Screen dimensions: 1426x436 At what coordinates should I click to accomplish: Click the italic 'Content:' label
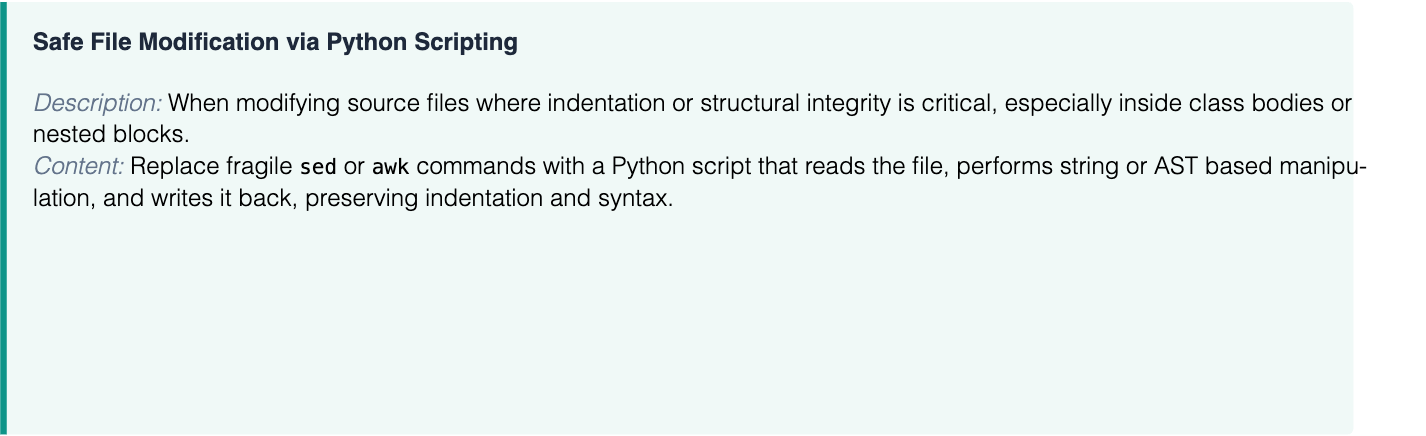pos(78,167)
